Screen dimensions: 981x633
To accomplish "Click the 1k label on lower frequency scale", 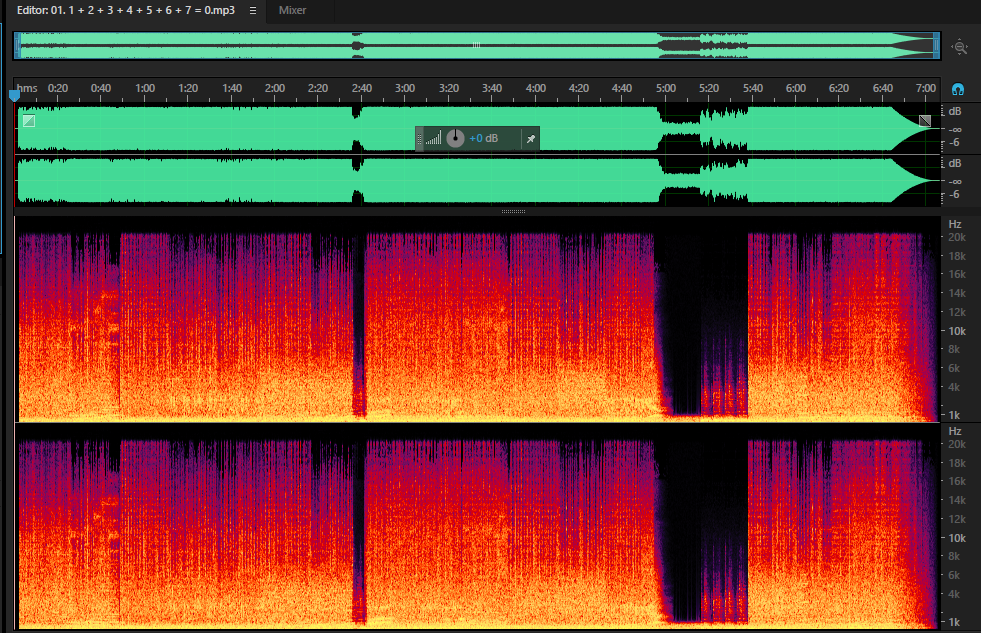I will [954, 622].
